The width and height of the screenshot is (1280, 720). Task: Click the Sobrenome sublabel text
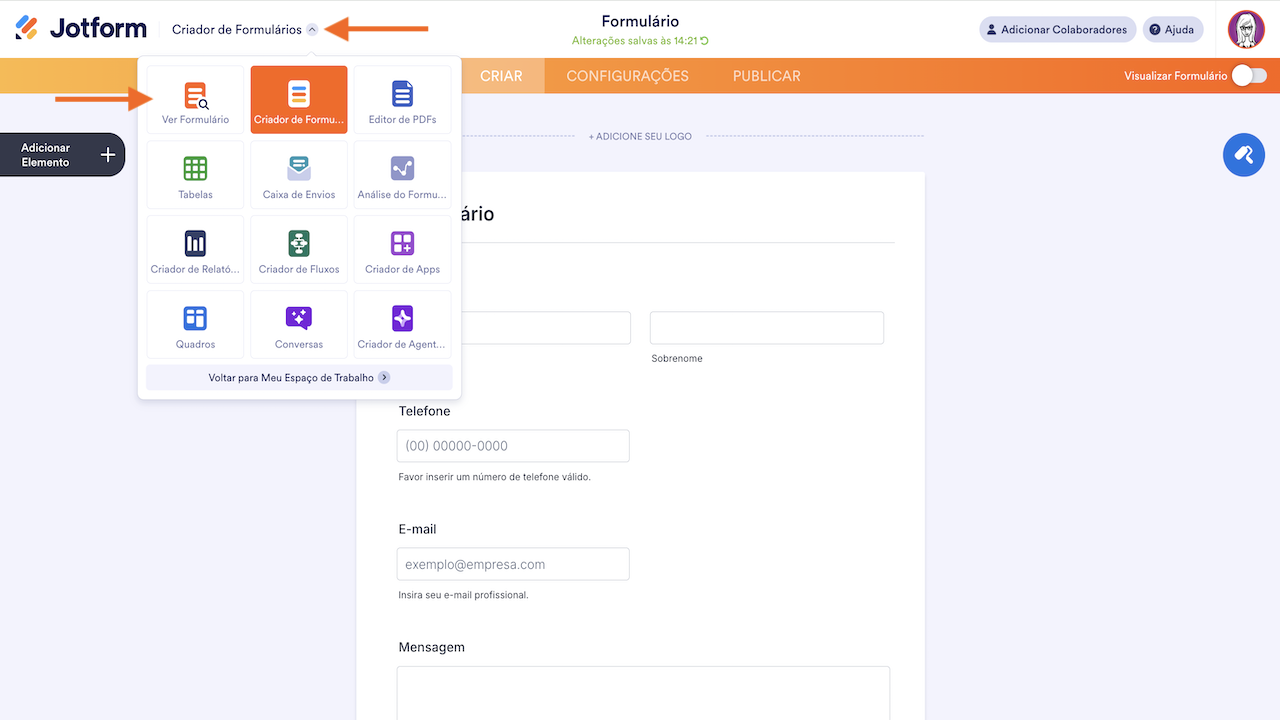tap(677, 358)
